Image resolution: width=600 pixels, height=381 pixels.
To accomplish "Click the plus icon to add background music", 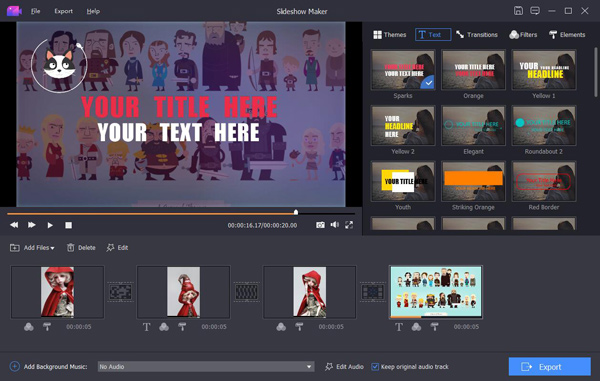I will 15,366.
